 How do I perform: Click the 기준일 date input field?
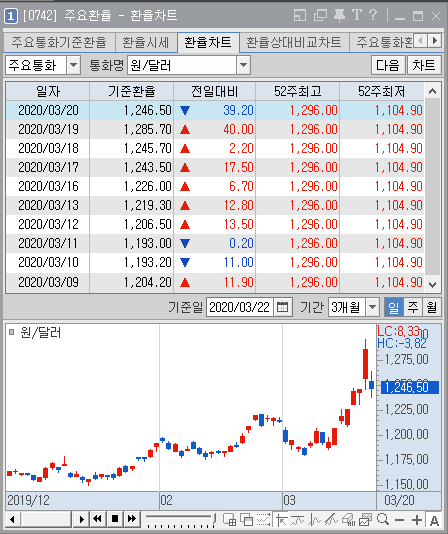point(240,307)
